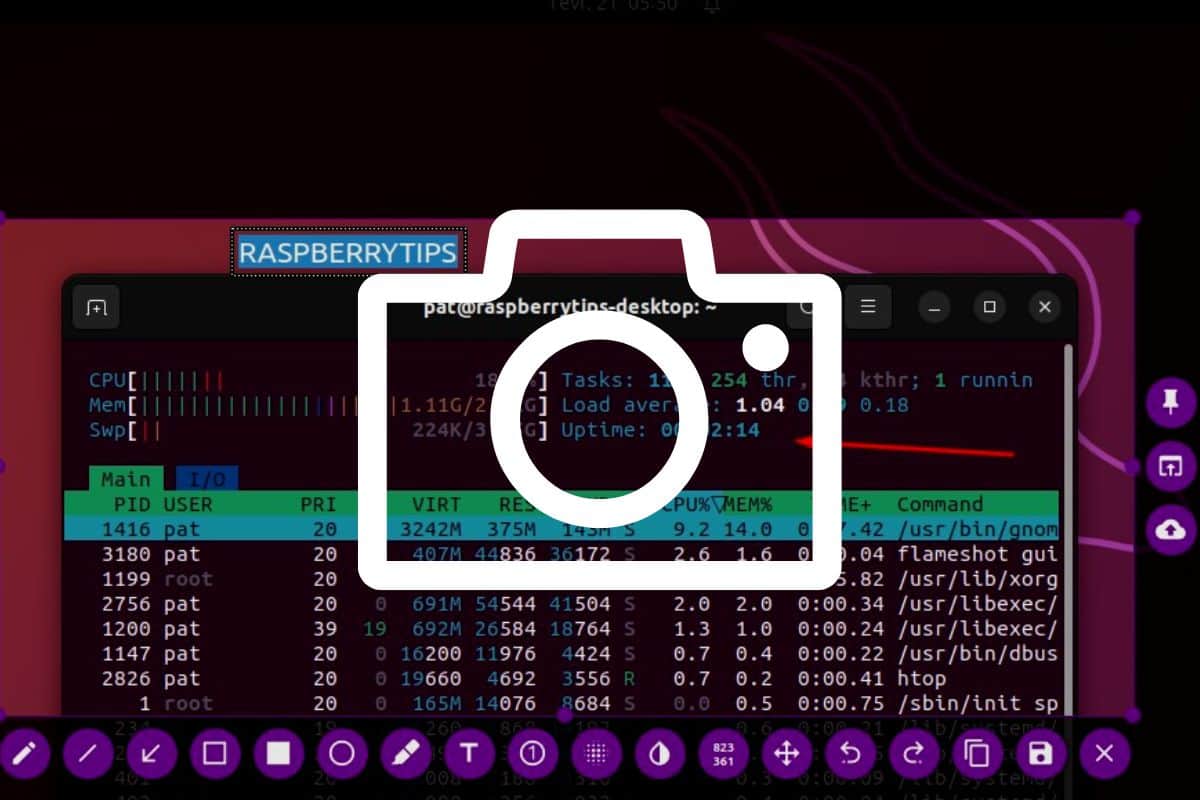Pin the screenshot to the screen
This screenshot has width=1200, height=800.
pyautogui.click(x=1170, y=405)
